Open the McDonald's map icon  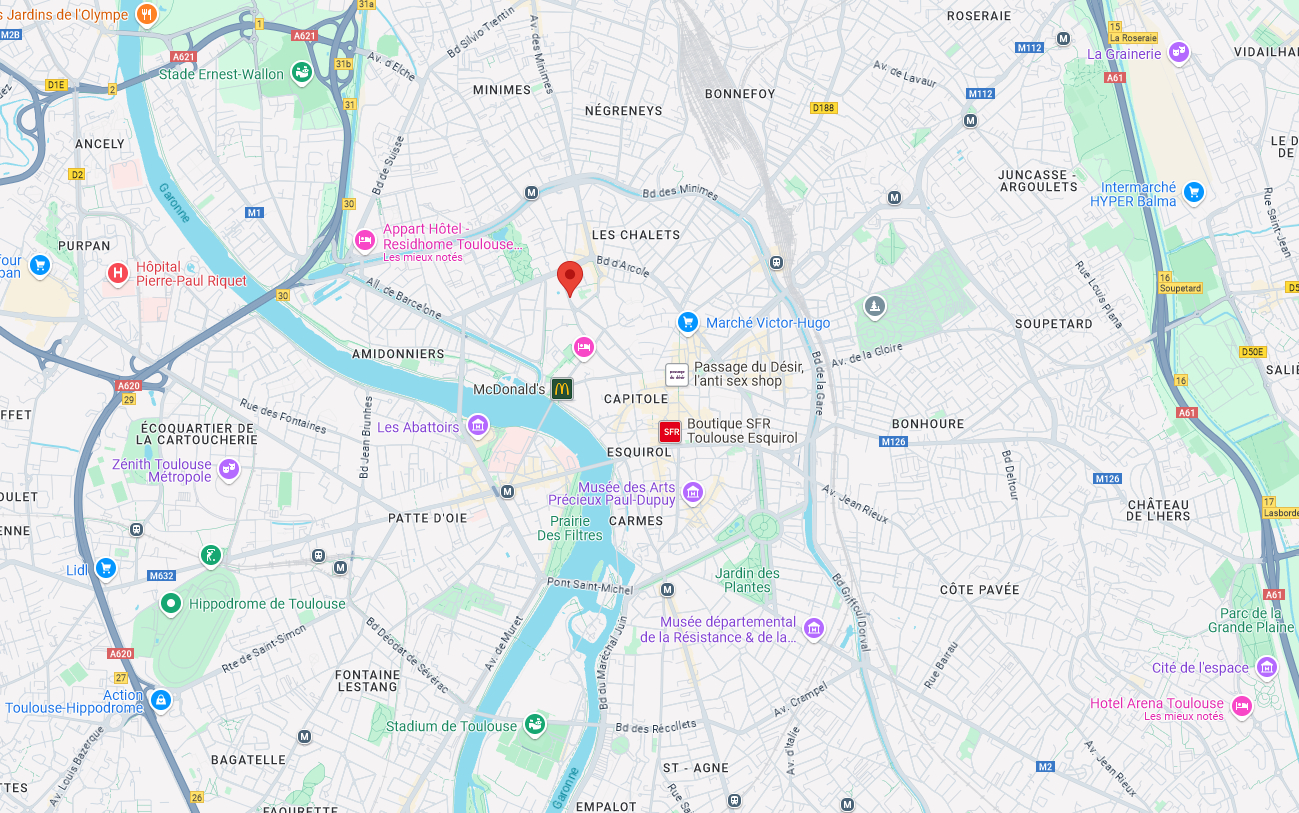click(562, 389)
